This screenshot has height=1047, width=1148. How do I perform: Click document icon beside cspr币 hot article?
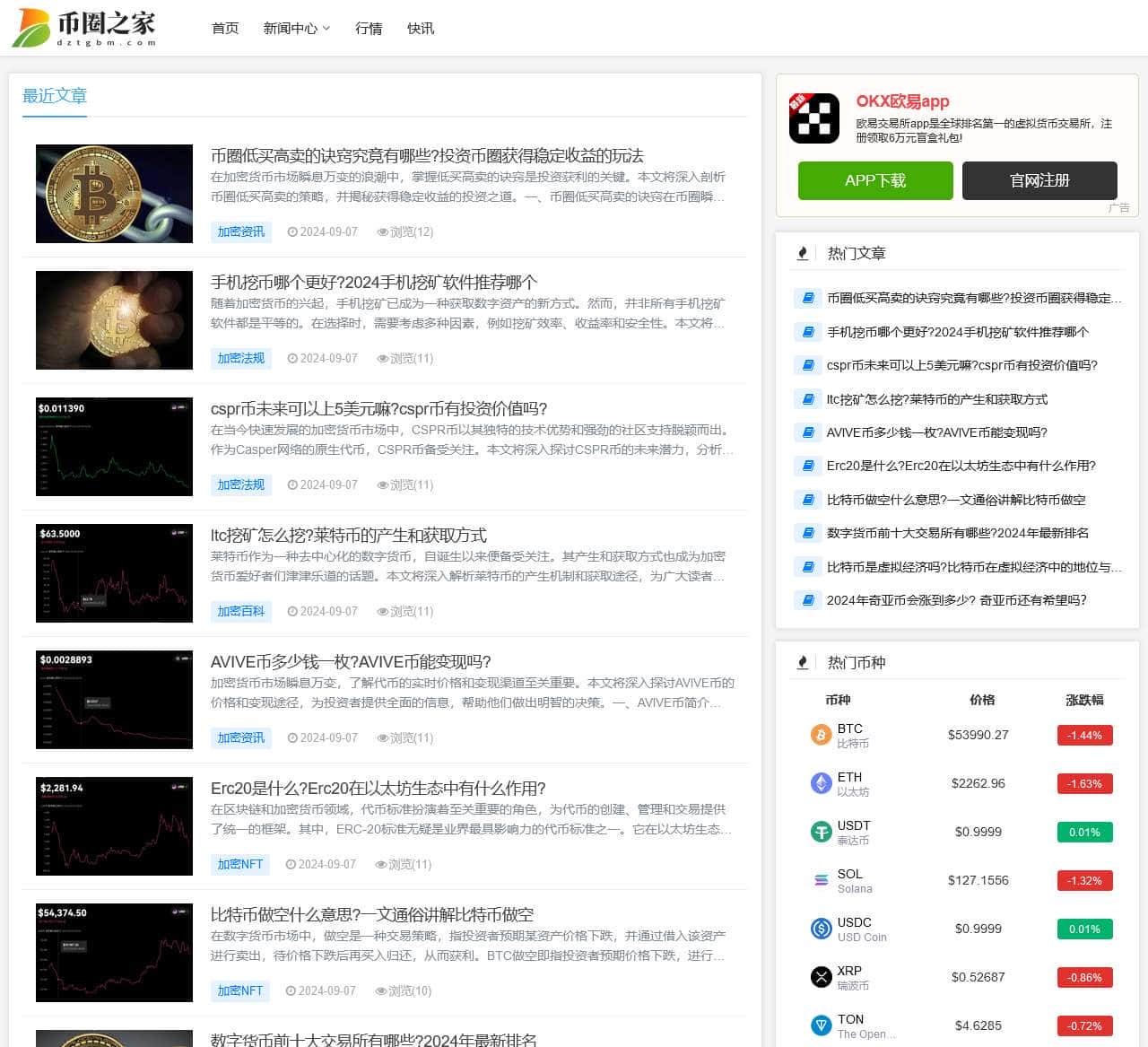[x=807, y=365]
